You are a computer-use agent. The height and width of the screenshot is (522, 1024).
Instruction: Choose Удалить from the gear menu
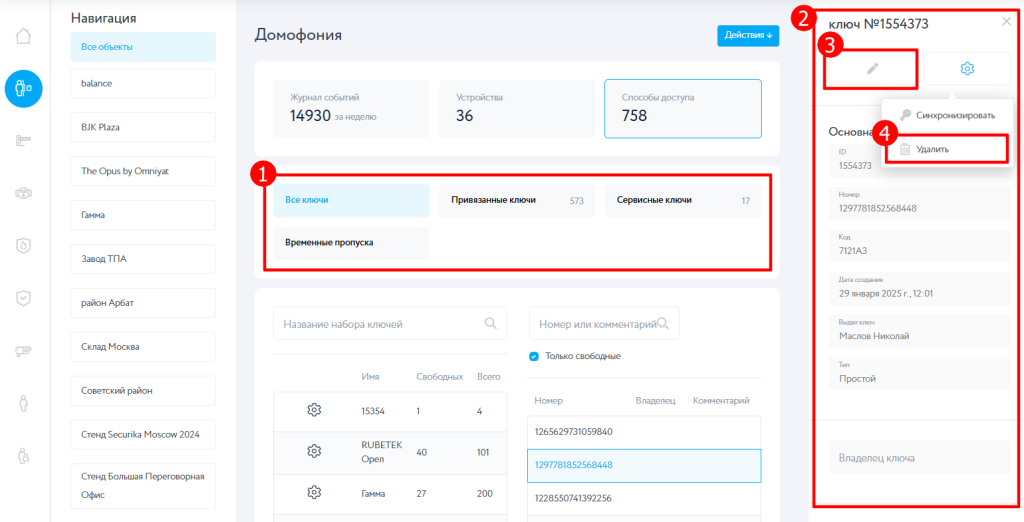(x=947, y=149)
